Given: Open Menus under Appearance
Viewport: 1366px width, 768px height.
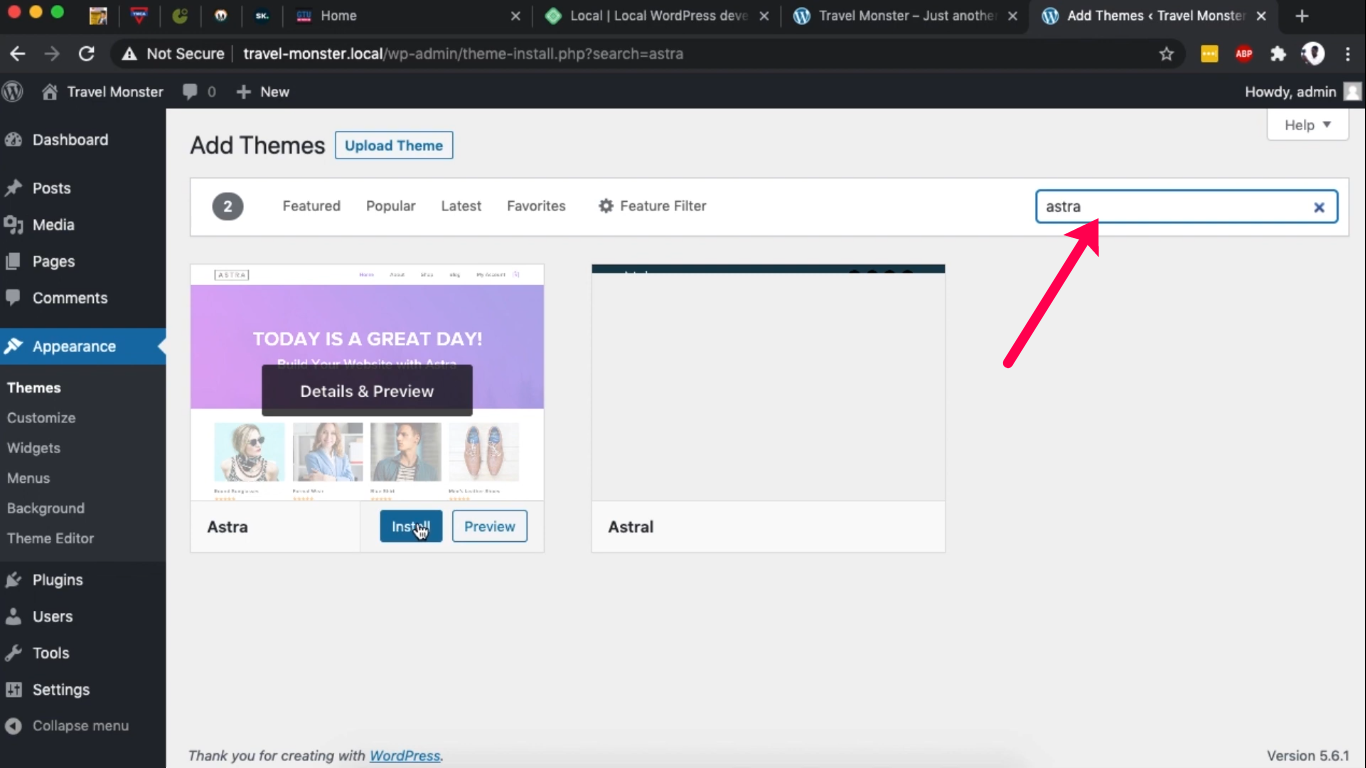Looking at the screenshot, I should click(x=28, y=478).
